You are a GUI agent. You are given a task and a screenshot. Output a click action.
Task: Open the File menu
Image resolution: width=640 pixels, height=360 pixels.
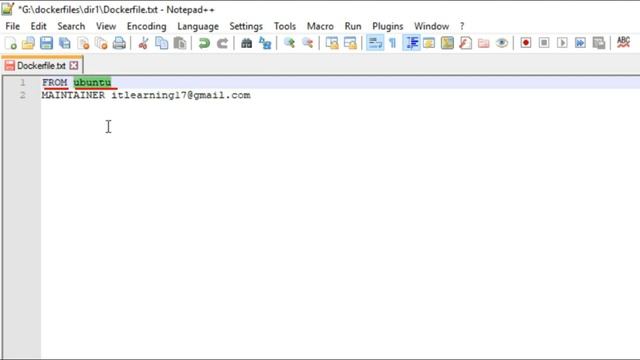pyautogui.click(x=12, y=26)
